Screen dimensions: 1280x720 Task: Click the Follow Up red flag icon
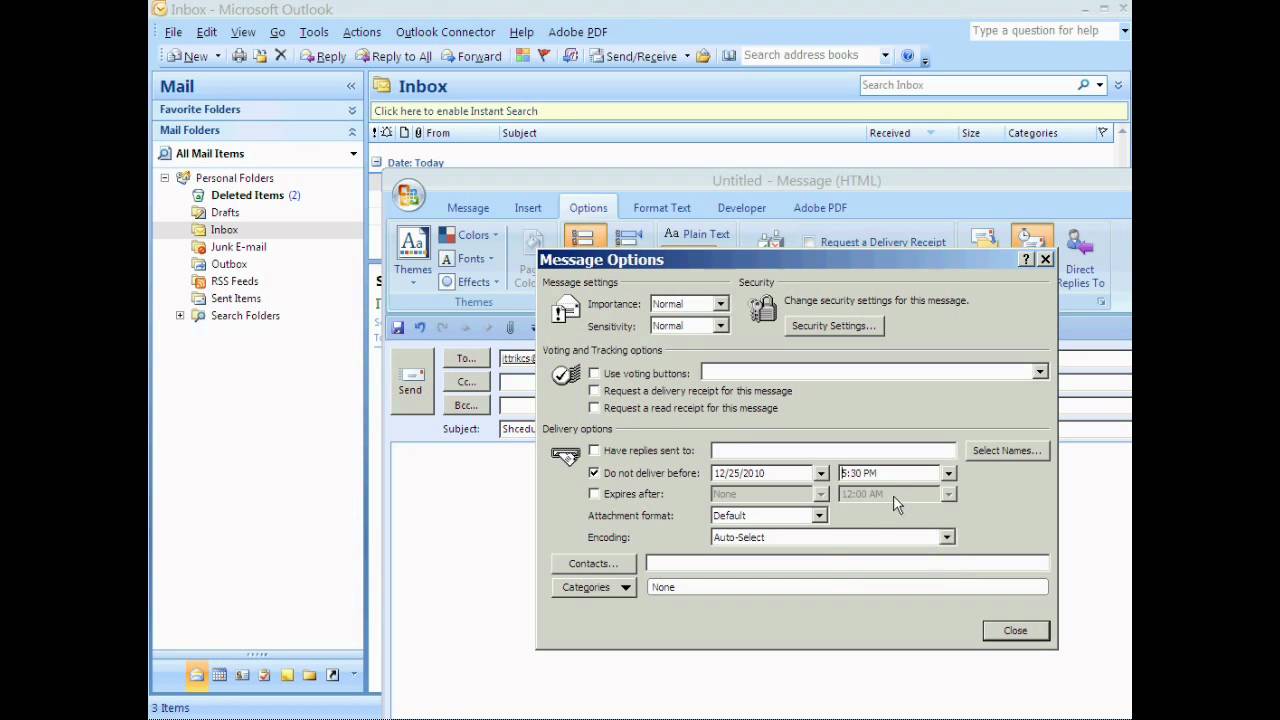coord(544,56)
